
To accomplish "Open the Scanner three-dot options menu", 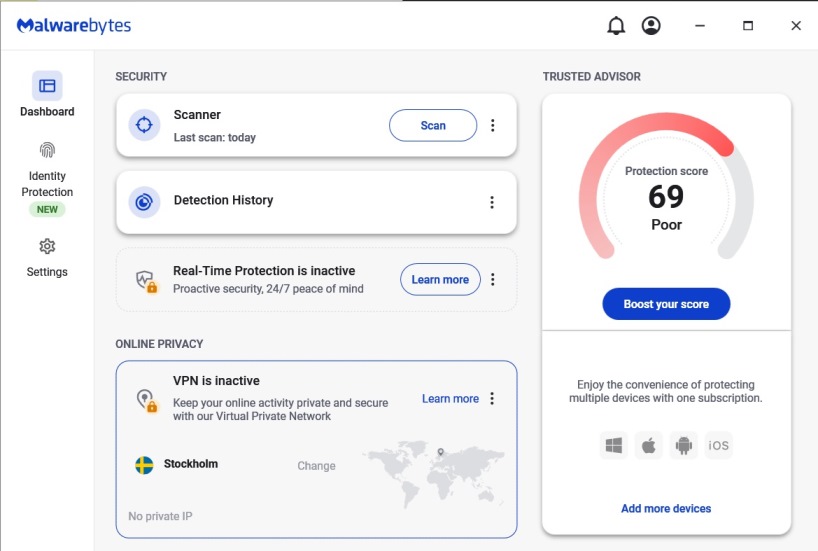I will [492, 125].
